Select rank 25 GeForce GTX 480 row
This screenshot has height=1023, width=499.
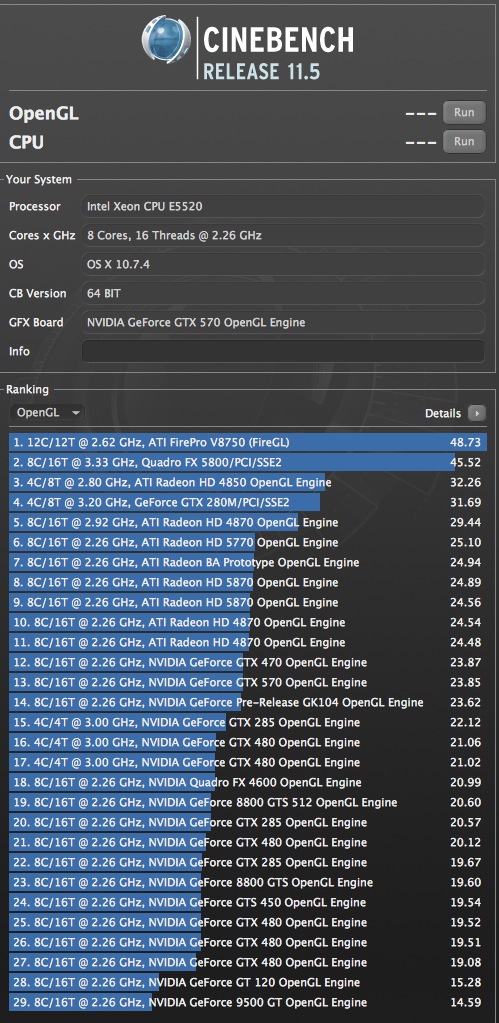click(x=248, y=923)
